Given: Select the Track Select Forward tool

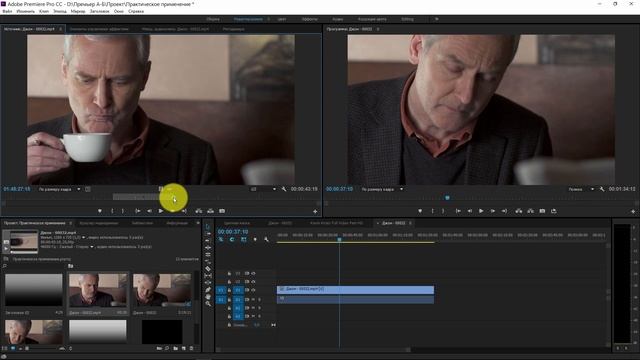Looking at the screenshot, I should pyautogui.click(x=208, y=233).
